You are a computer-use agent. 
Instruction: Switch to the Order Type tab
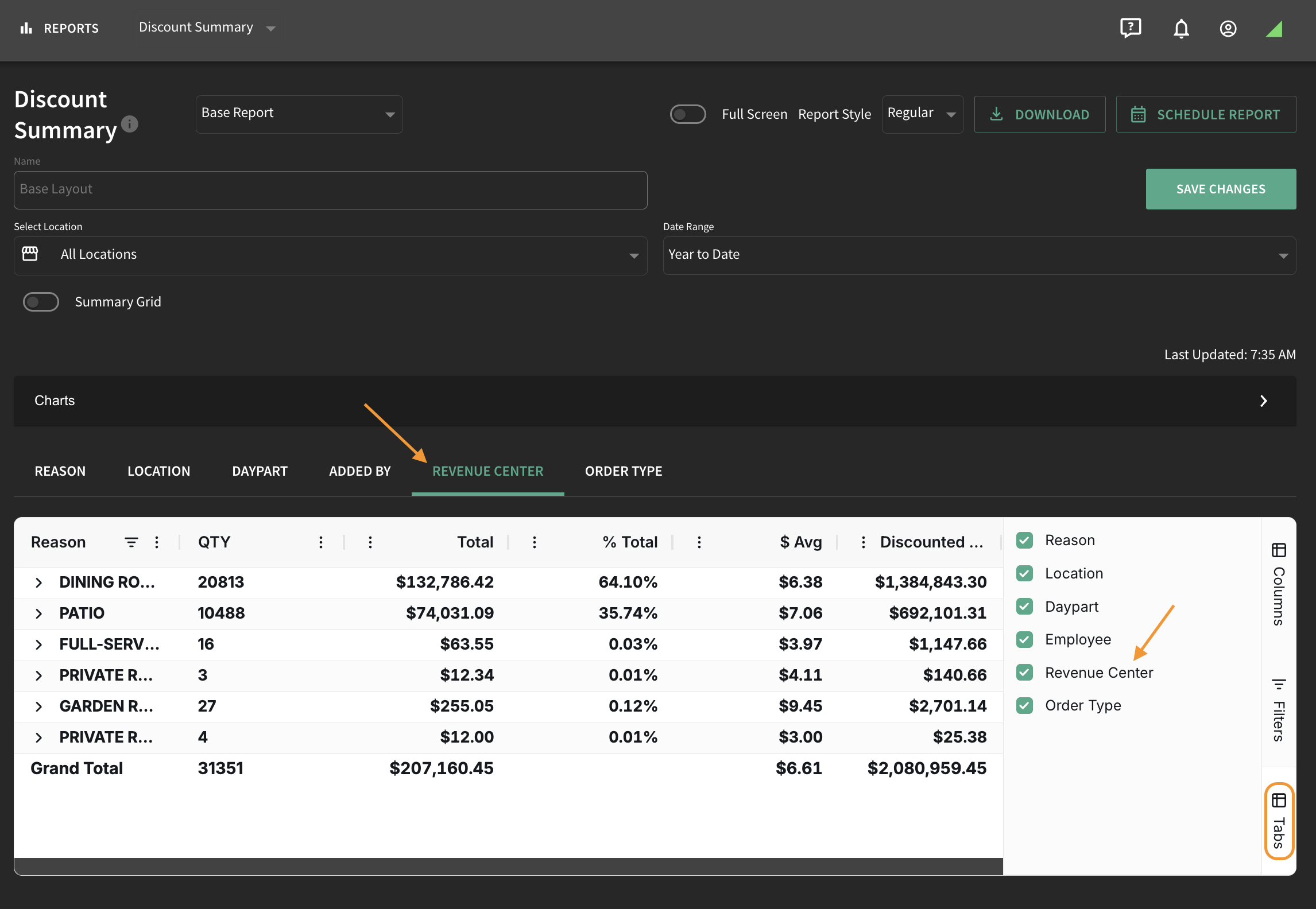tap(624, 471)
